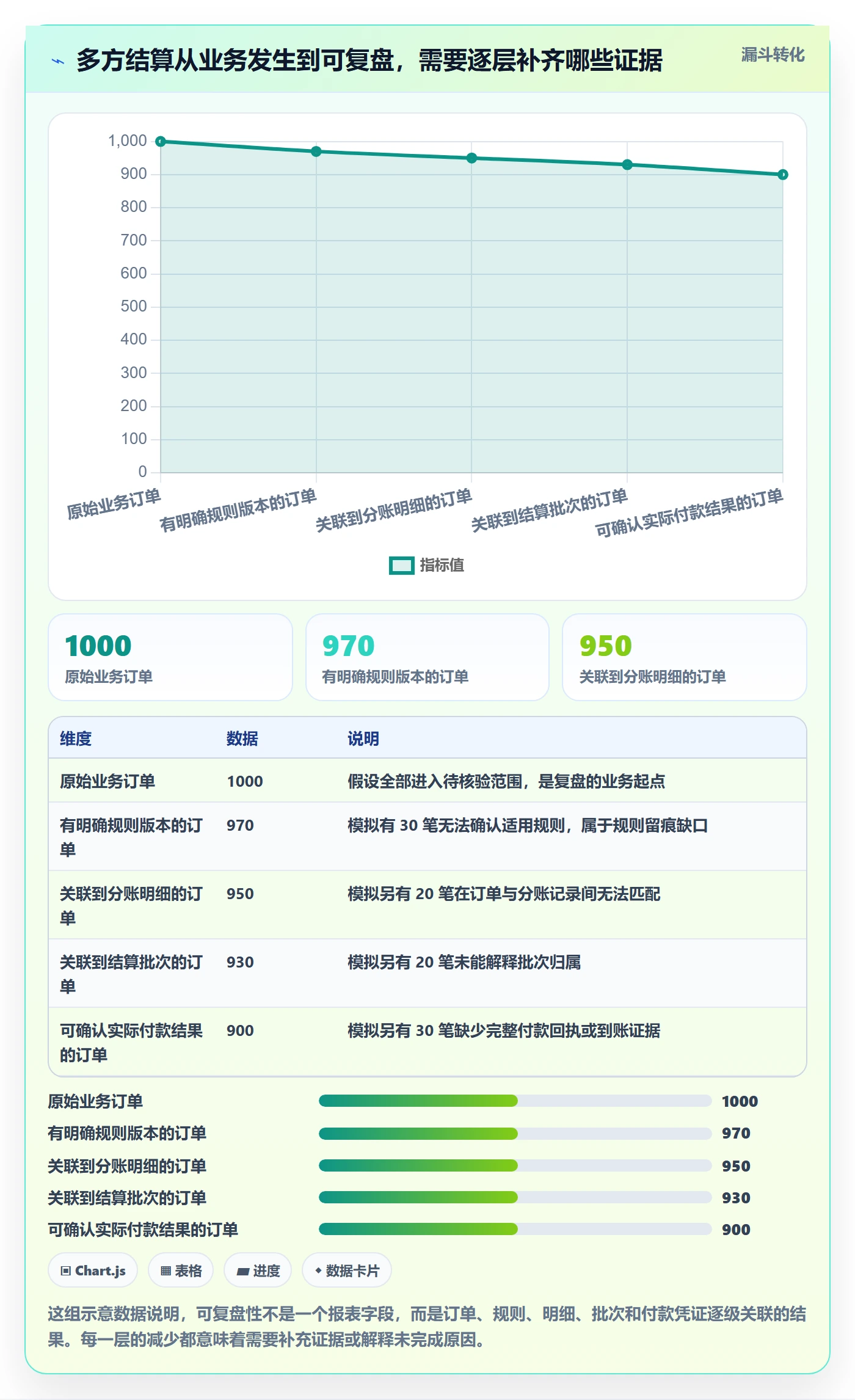Click the description about 30 笔无法确认适用规则
855x1400 pixels.
[x=528, y=826]
